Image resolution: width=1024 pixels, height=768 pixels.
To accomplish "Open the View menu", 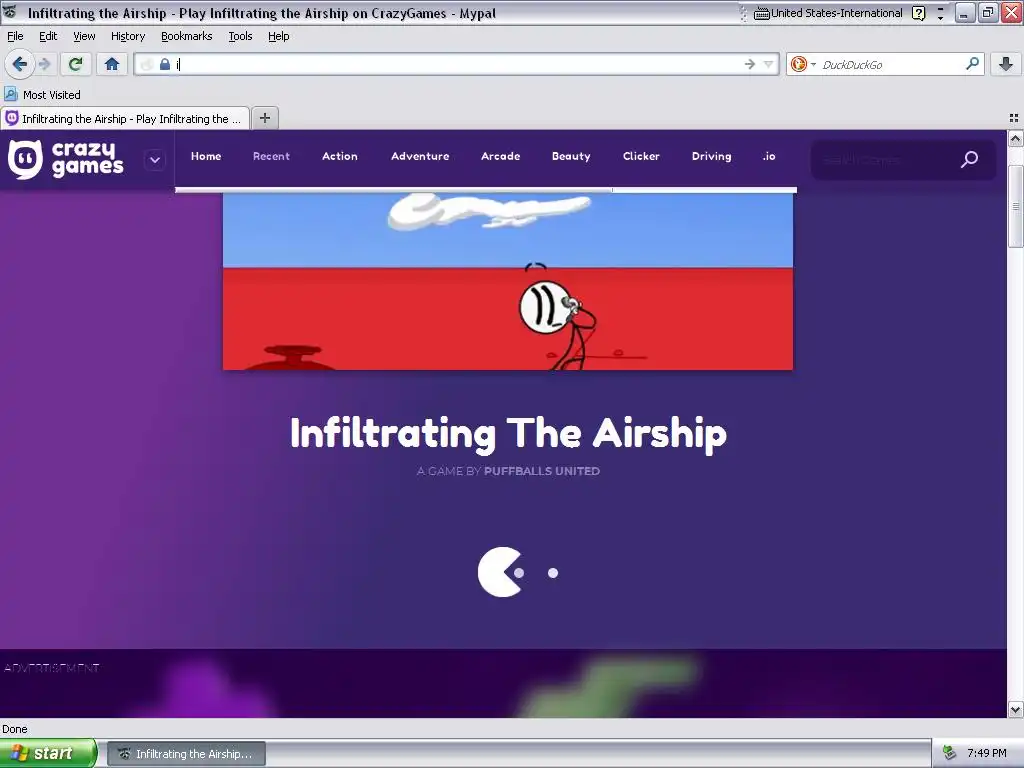I will tap(84, 36).
